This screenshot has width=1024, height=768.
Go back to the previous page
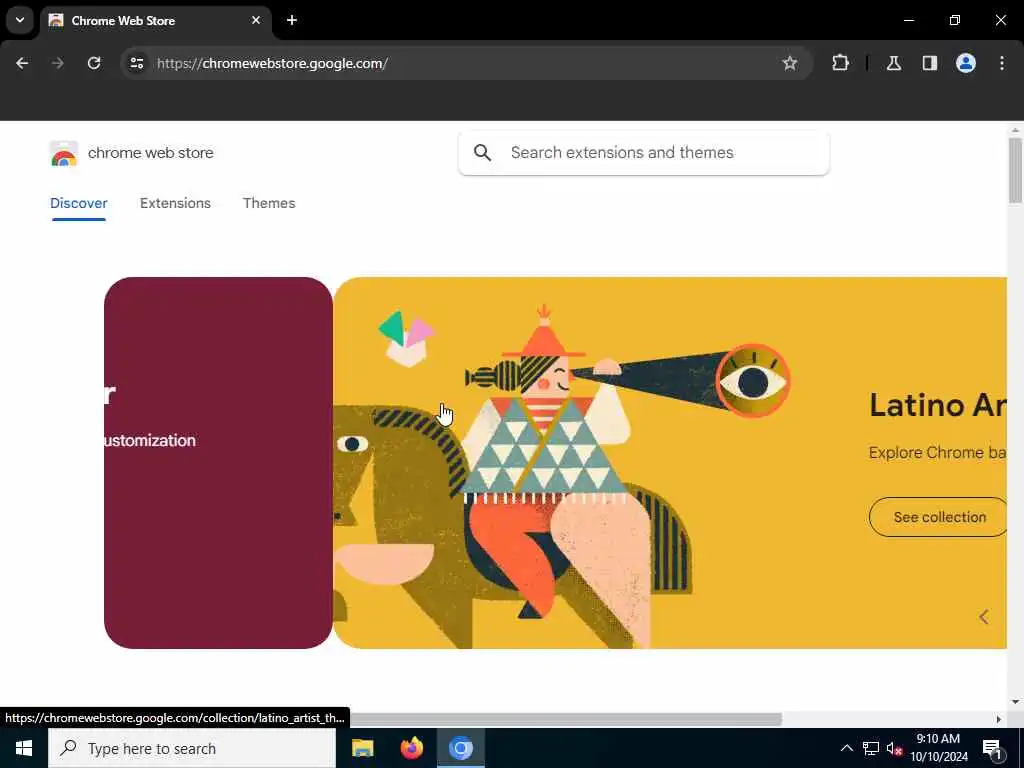click(x=22, y=63)
